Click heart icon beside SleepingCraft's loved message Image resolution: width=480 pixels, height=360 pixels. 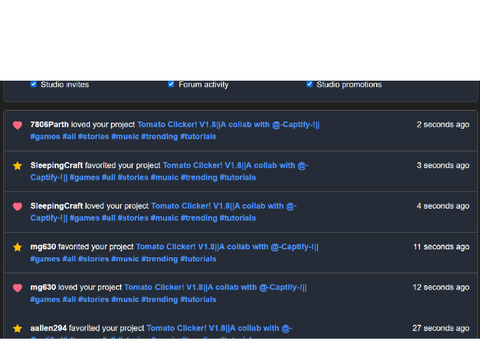click(x=17, y=207)
